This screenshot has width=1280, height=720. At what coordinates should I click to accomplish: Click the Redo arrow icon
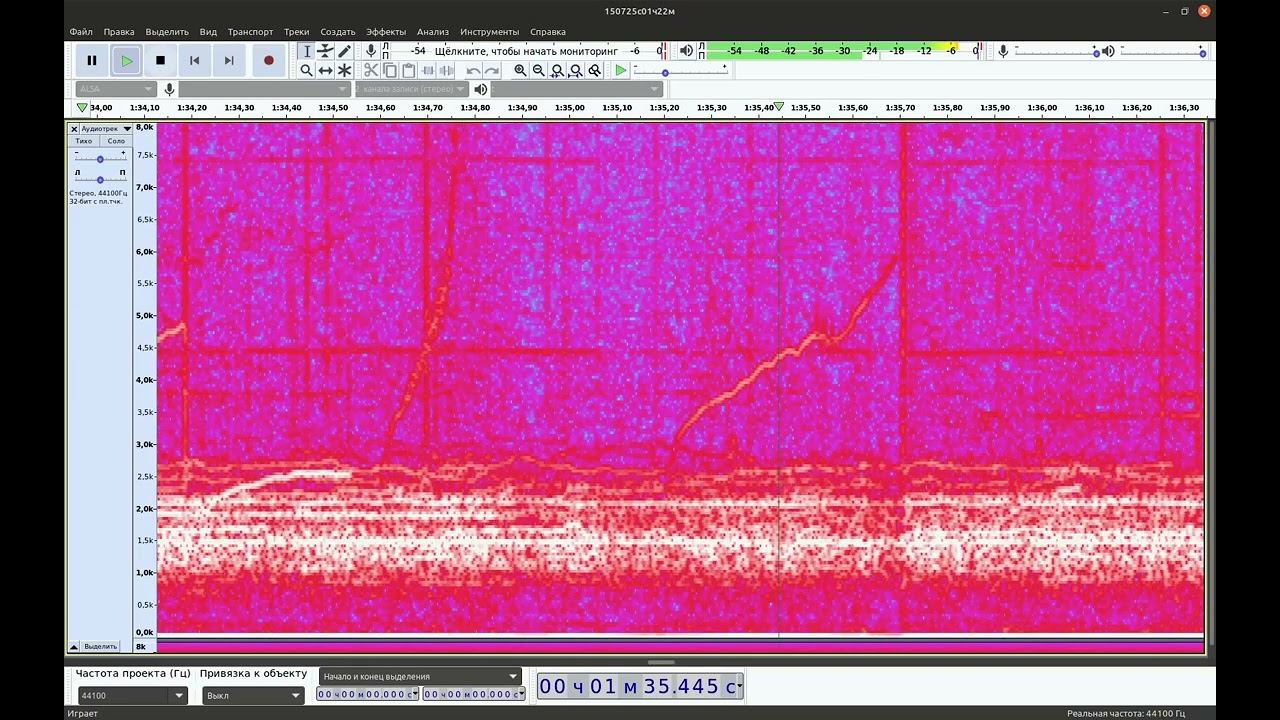point(492,70)
